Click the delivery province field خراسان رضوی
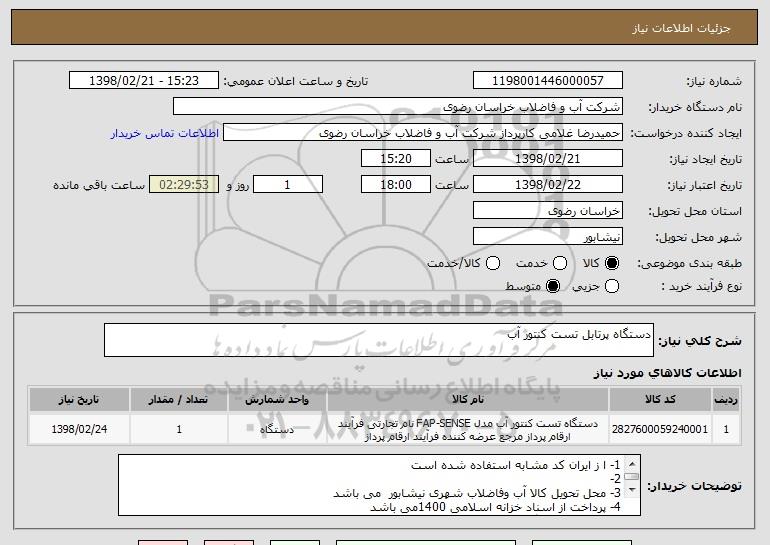The image size is (770, 545). [x=548, y=211]
